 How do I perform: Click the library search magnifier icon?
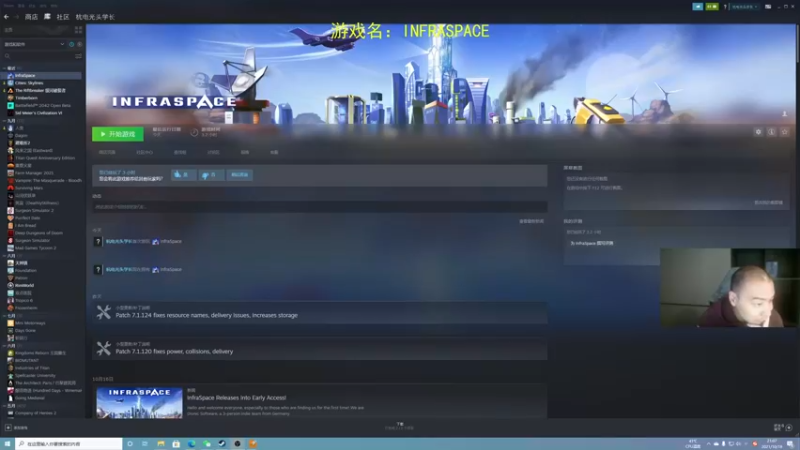(7, 56)
